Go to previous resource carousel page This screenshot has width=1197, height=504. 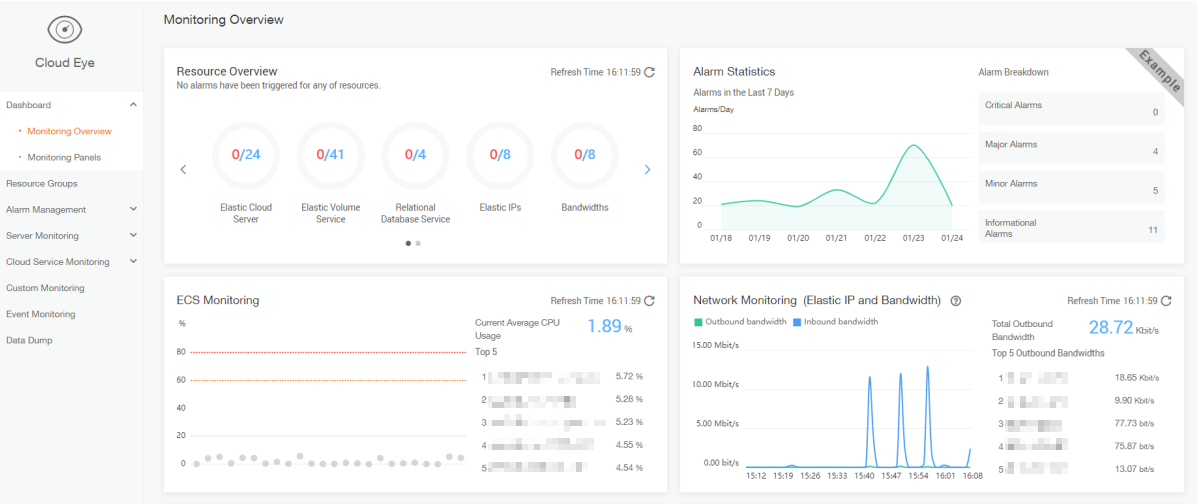(x=183, y=170)
